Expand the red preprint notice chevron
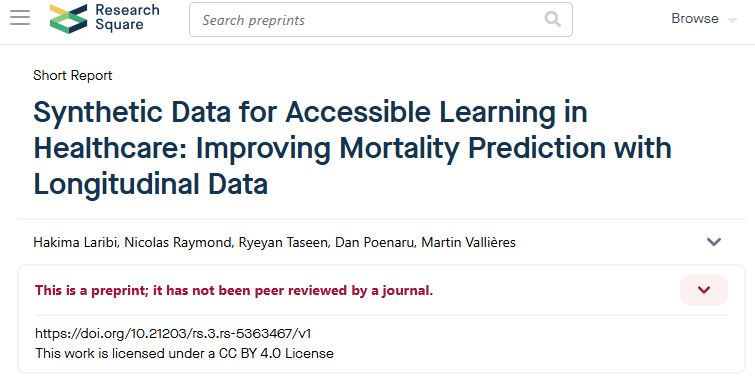Viewport: 755px width, 377px height. click(x=704, y=290)
